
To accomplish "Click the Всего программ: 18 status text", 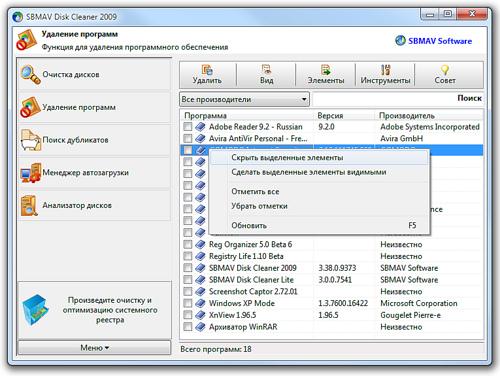I will (216, 349).
